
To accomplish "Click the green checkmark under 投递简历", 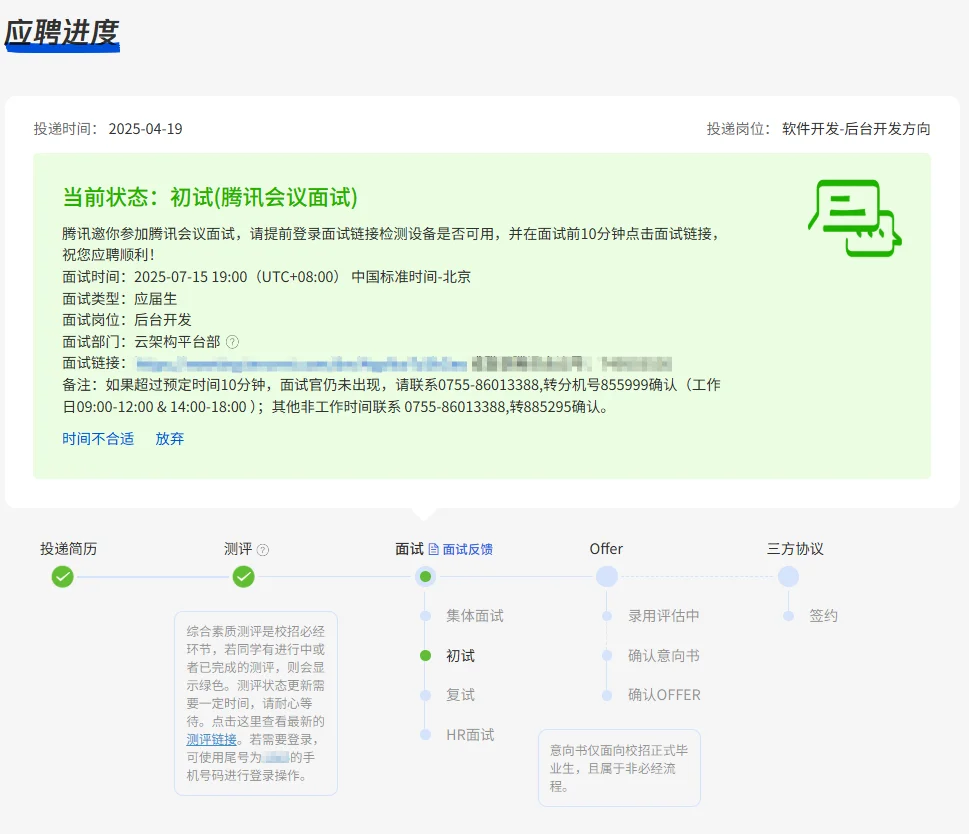I will point(62,577).
